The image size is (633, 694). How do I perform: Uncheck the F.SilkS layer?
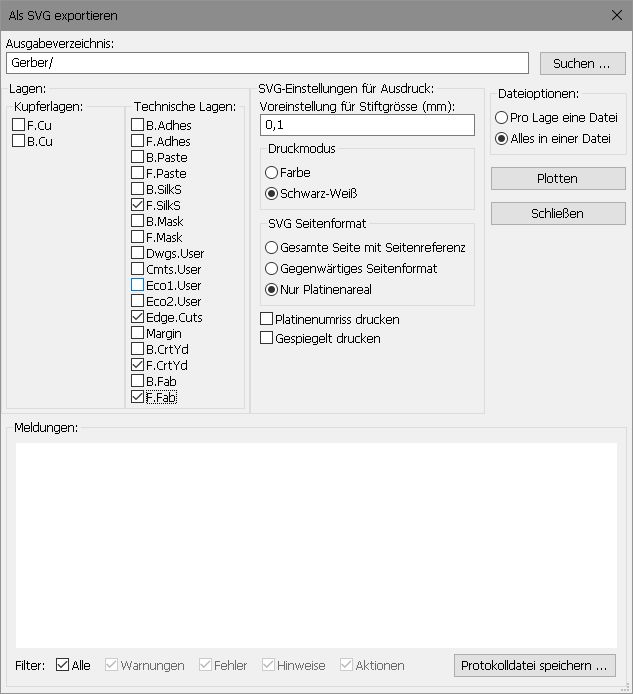point(138,204)
